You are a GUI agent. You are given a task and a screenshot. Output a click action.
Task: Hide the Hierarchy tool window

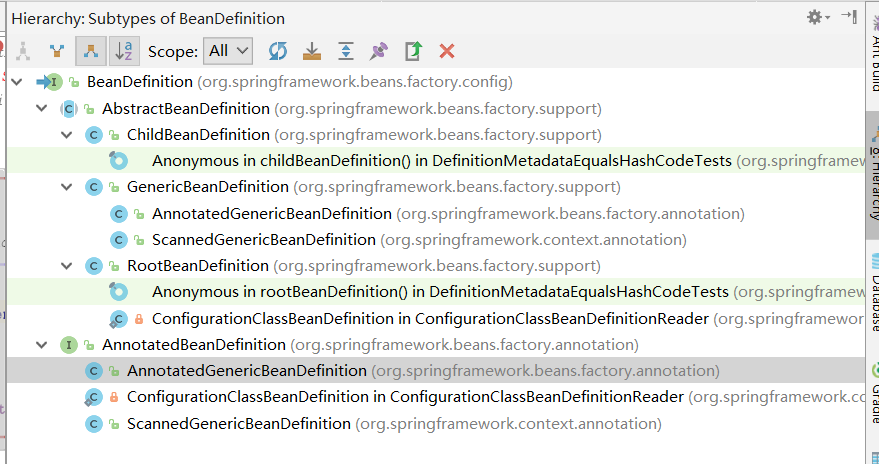[x=849, y=17]
